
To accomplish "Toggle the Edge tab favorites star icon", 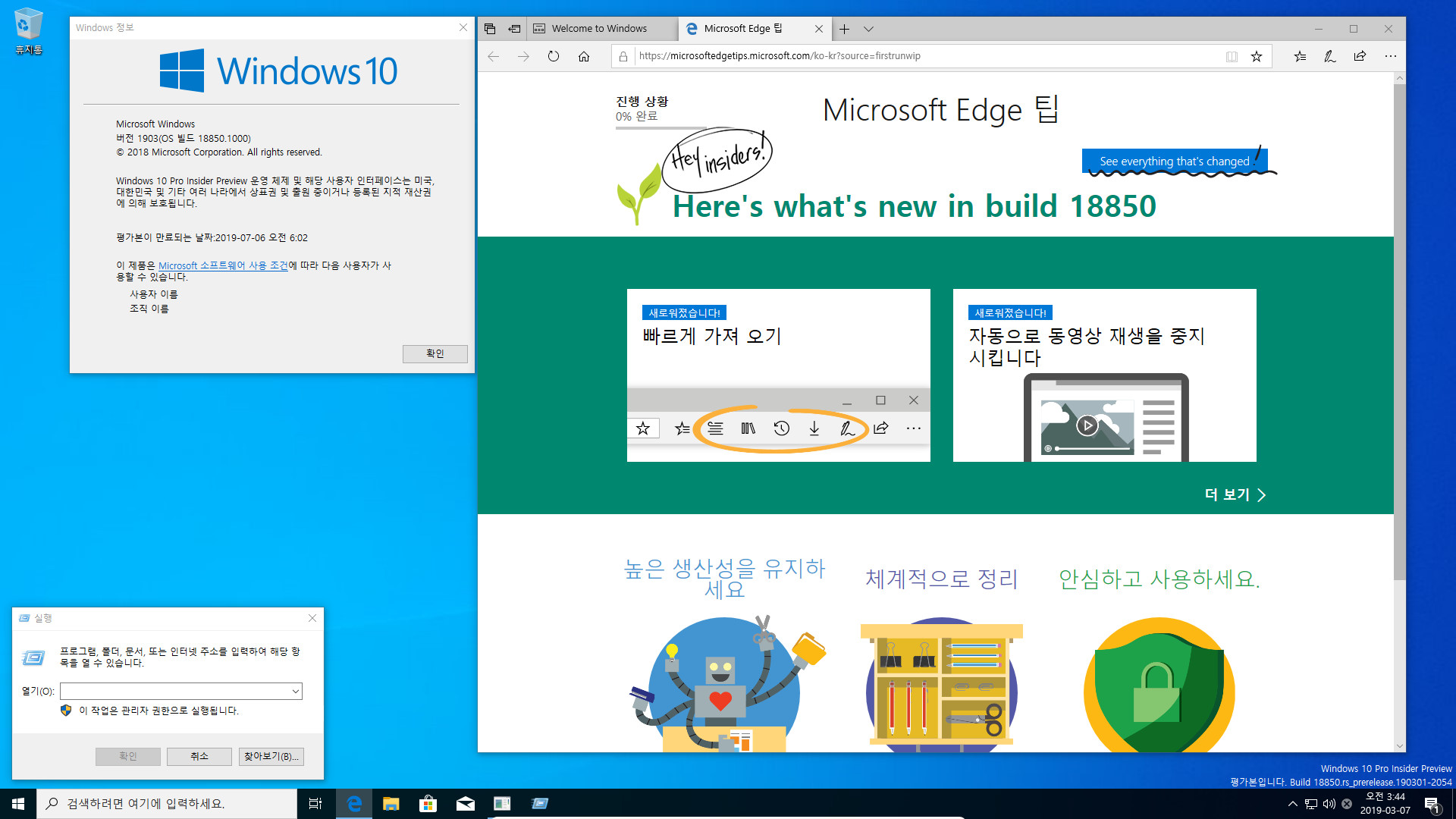I will pyautogui.click(x=1257, y=57).
